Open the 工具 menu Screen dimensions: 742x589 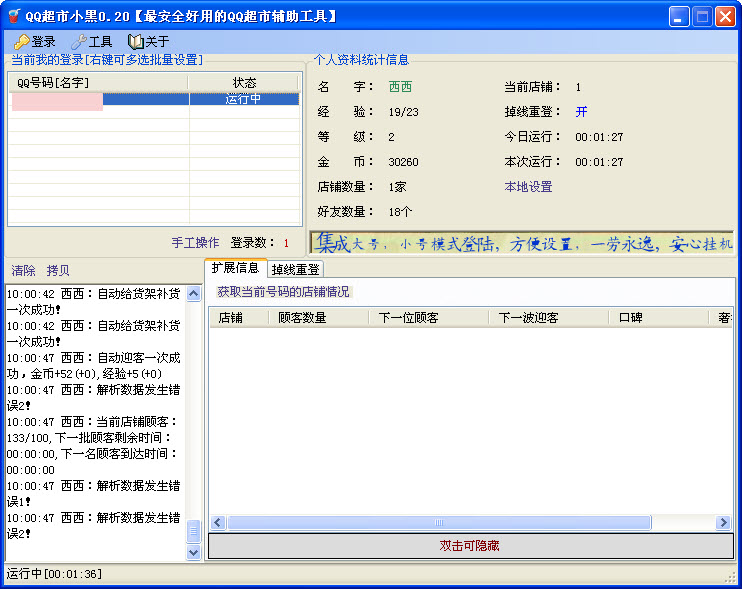tap(92, 42)
